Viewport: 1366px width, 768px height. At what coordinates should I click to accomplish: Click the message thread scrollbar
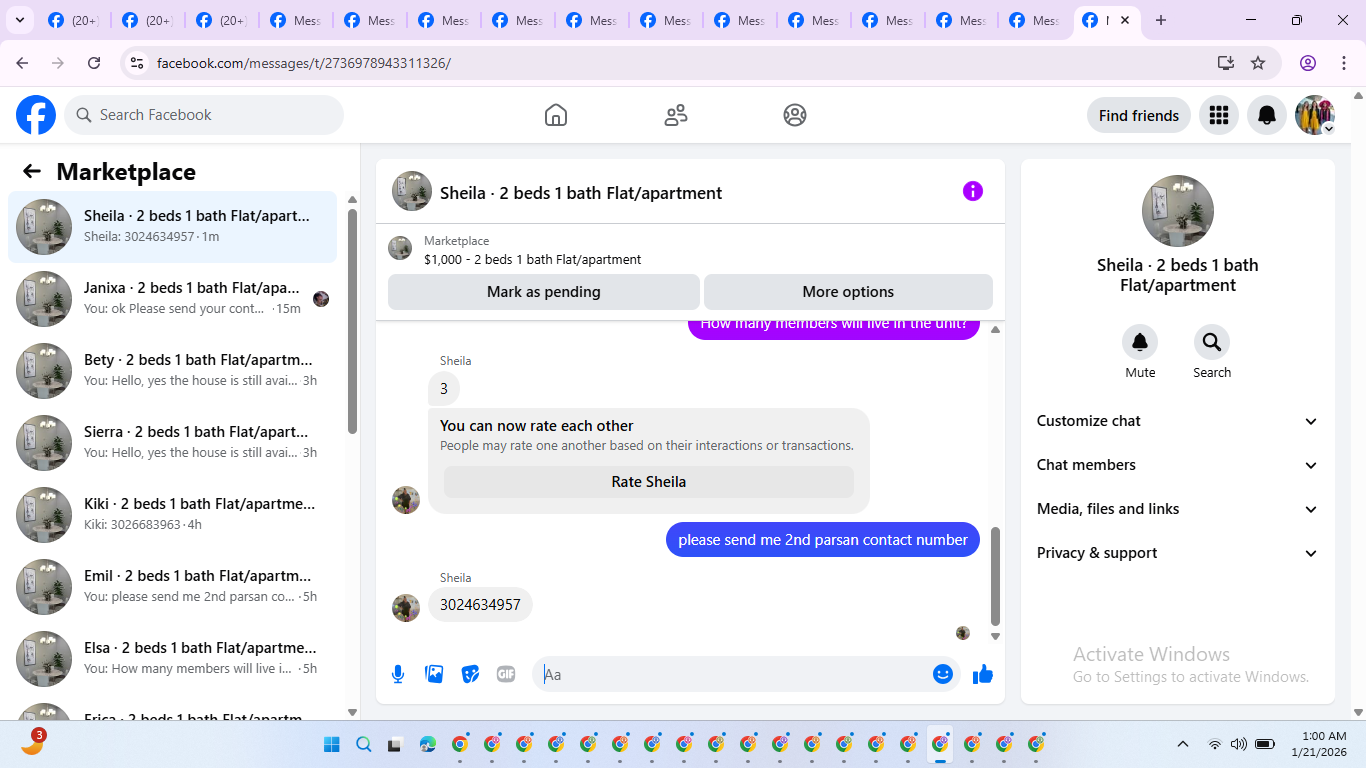(x=995, y=576)
